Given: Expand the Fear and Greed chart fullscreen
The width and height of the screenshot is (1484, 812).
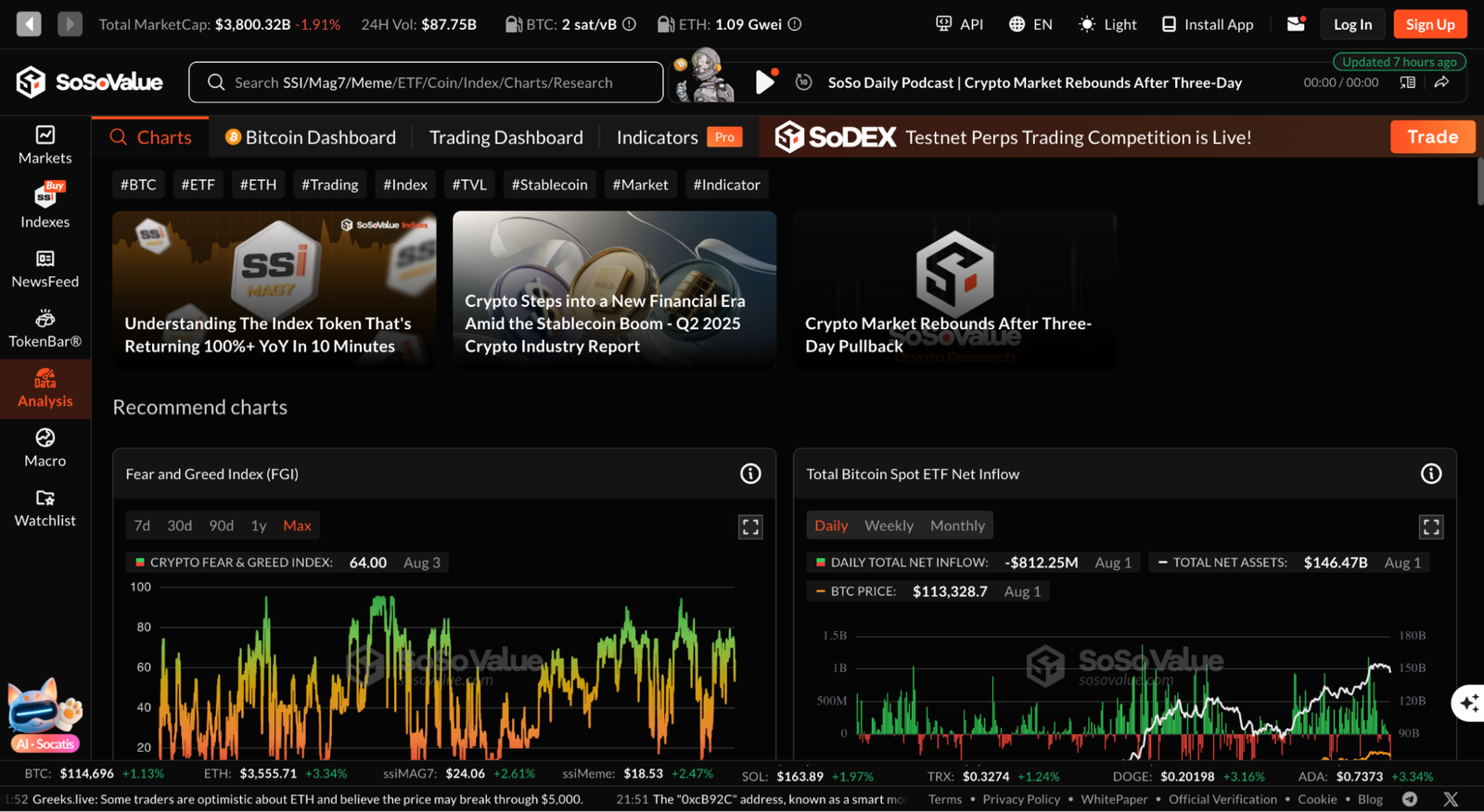Looking at the screenshot, I should [x=750, y=527].
